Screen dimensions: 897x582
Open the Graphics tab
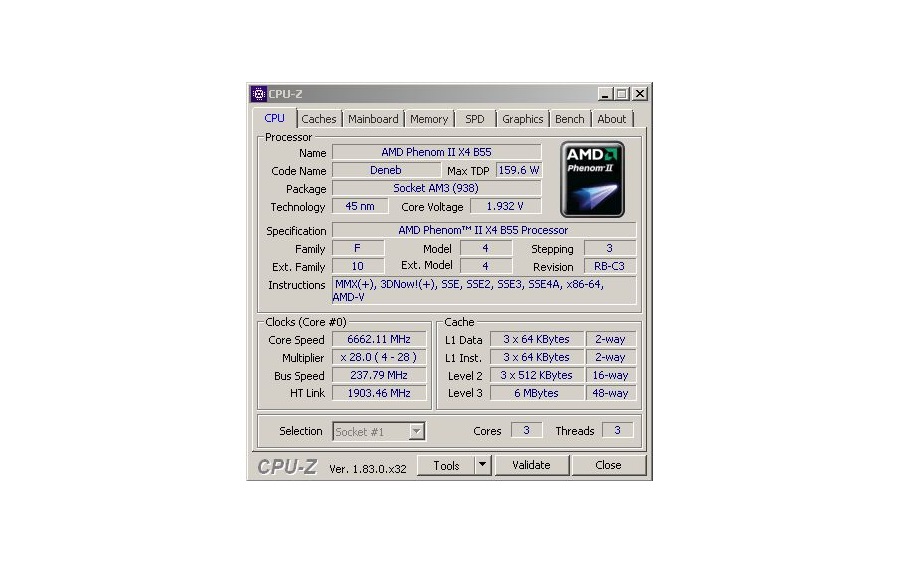tap(523, 119)
